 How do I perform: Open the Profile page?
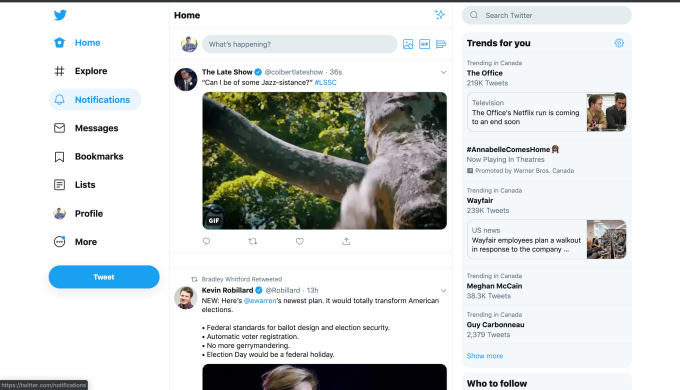78,213
